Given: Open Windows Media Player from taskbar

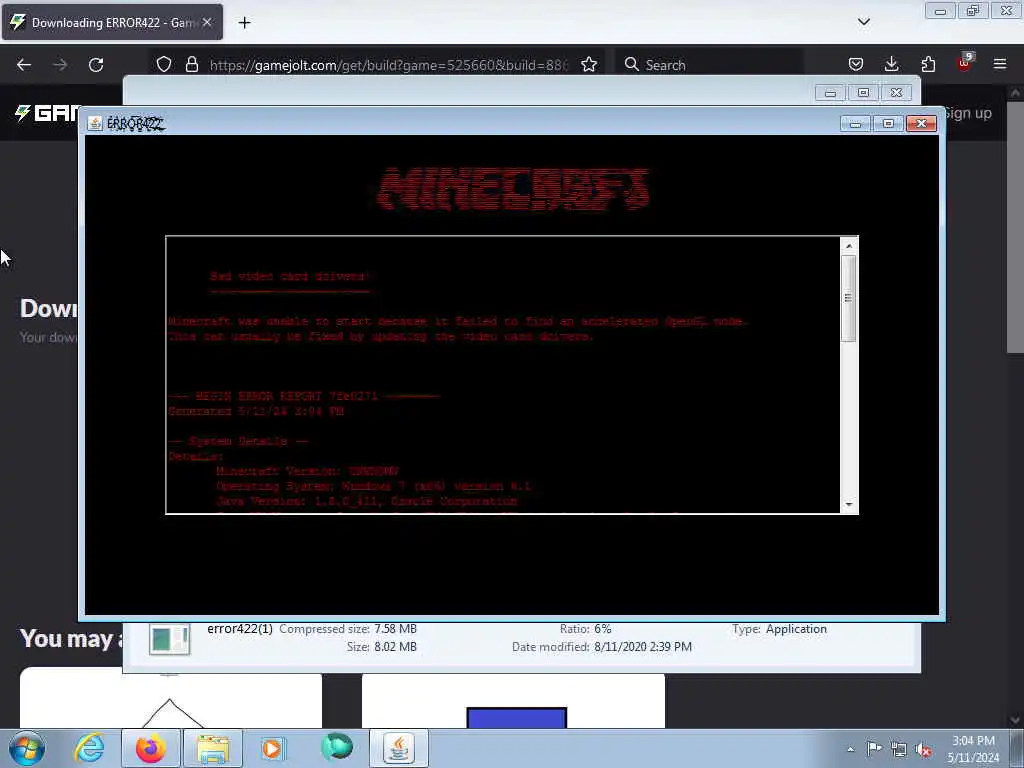Looking at the screenshot, I should point(272,748).
